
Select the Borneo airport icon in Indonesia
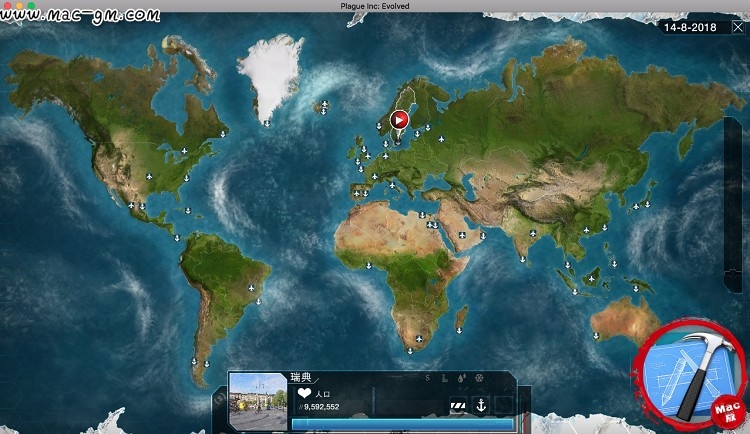pos(592,278)
